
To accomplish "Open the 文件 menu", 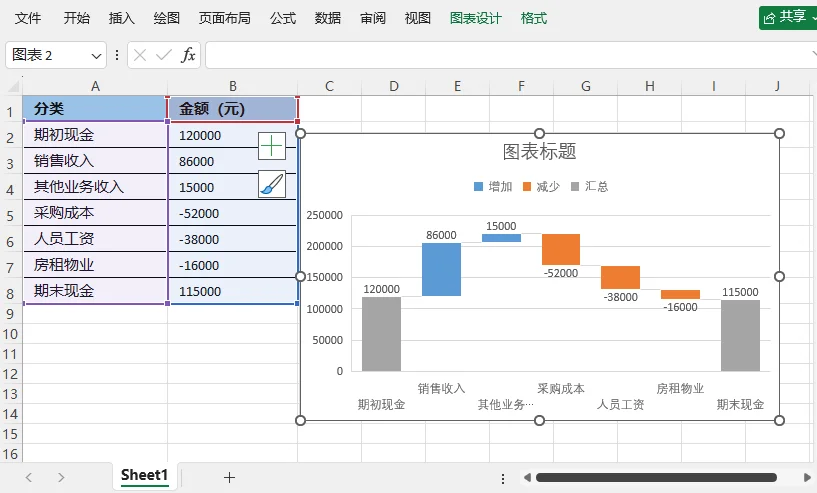I will pos(28,18).
